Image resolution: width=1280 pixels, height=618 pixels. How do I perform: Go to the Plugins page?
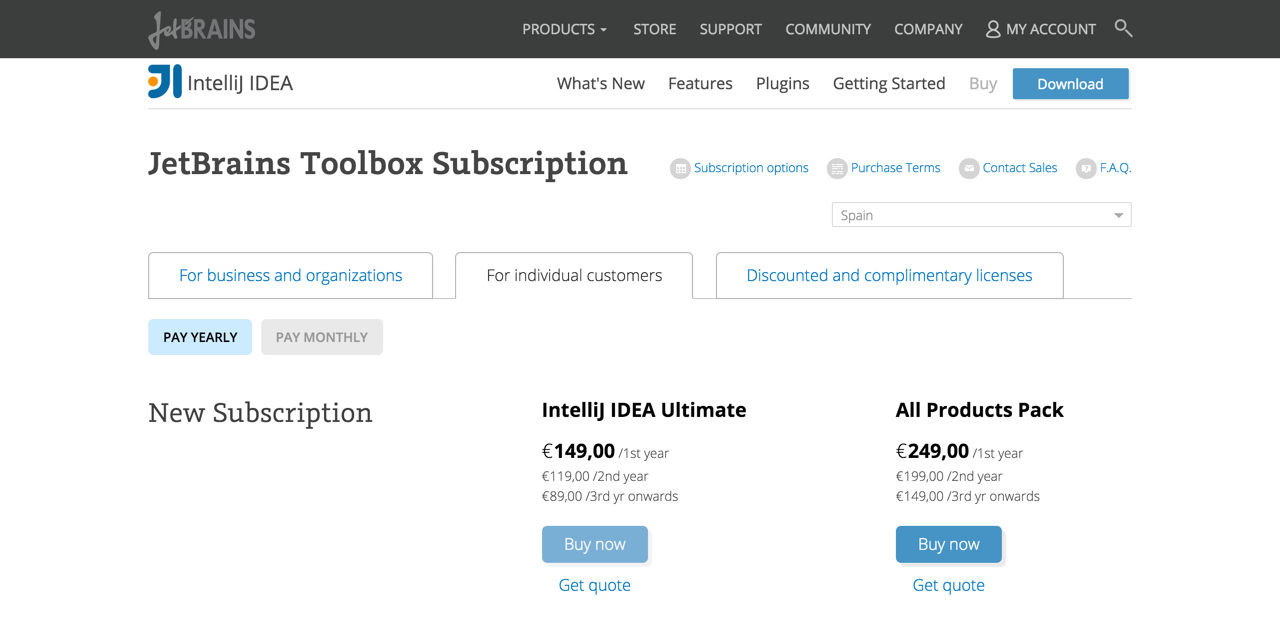tap(782, 83)
